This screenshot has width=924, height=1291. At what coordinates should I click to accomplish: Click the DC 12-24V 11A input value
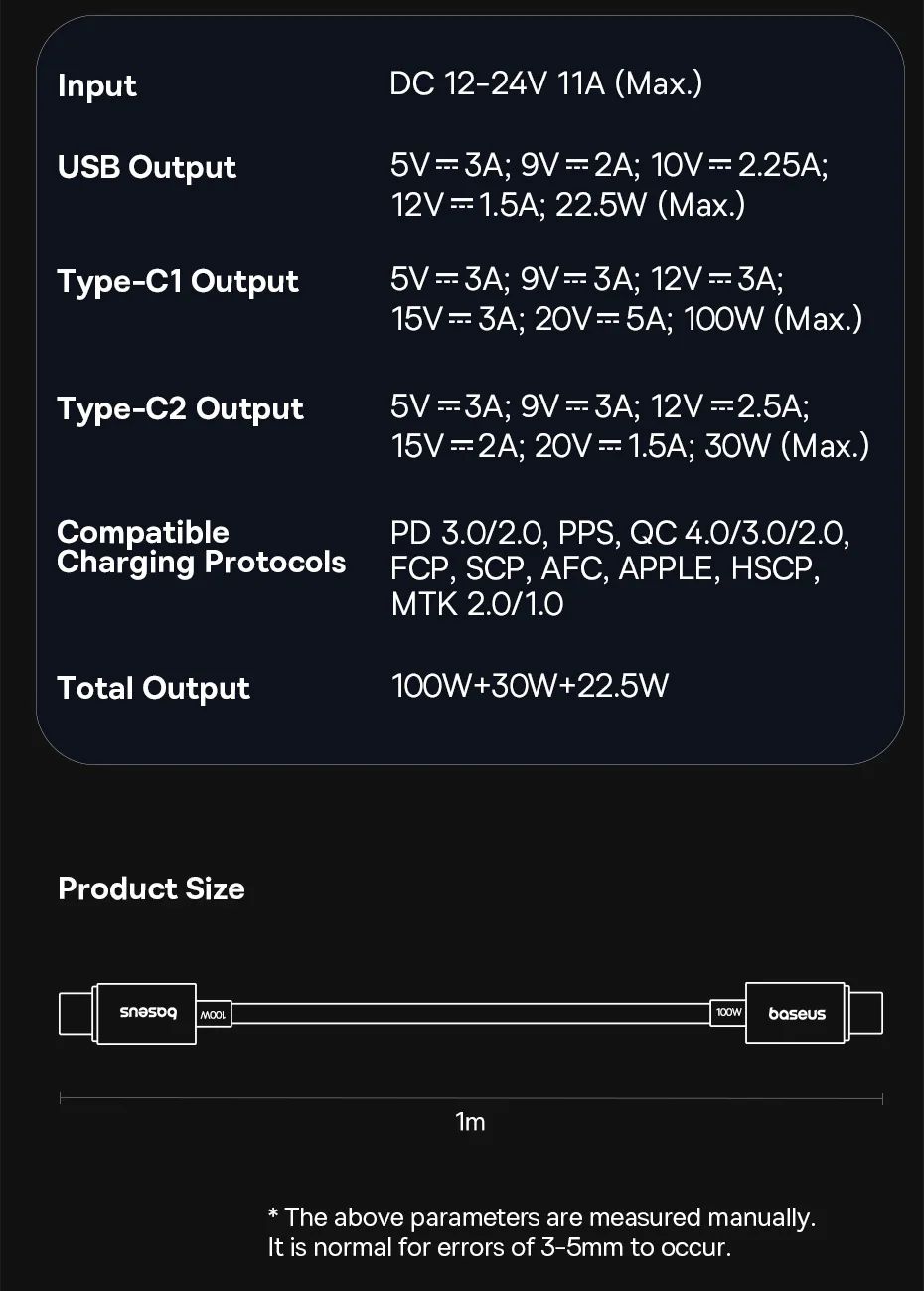coord(545,83)
